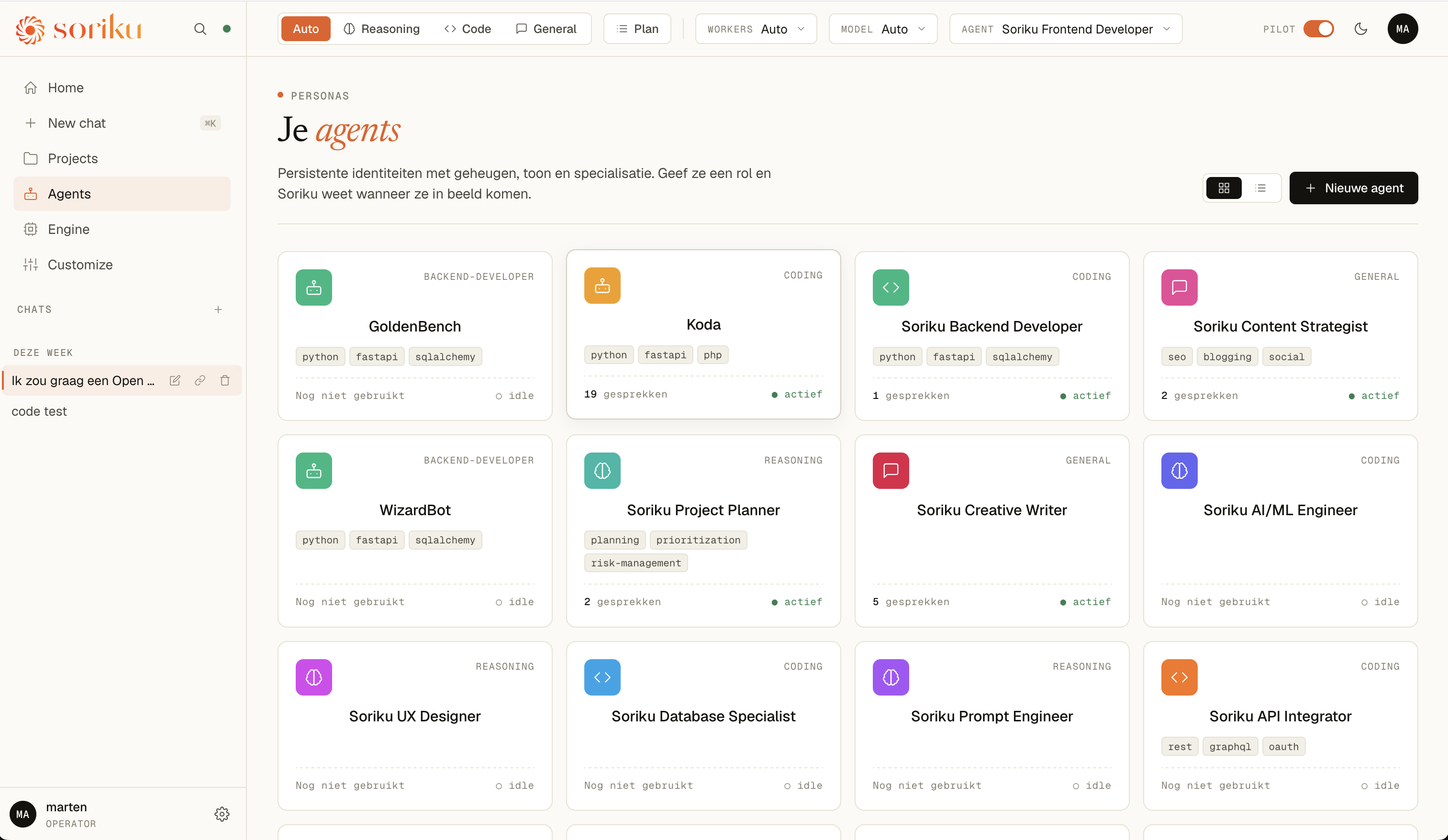Open the AGENT Soriku Frontend Developer dropdown
This screenshot has height=840, width=1448.
click(1065, 29)
